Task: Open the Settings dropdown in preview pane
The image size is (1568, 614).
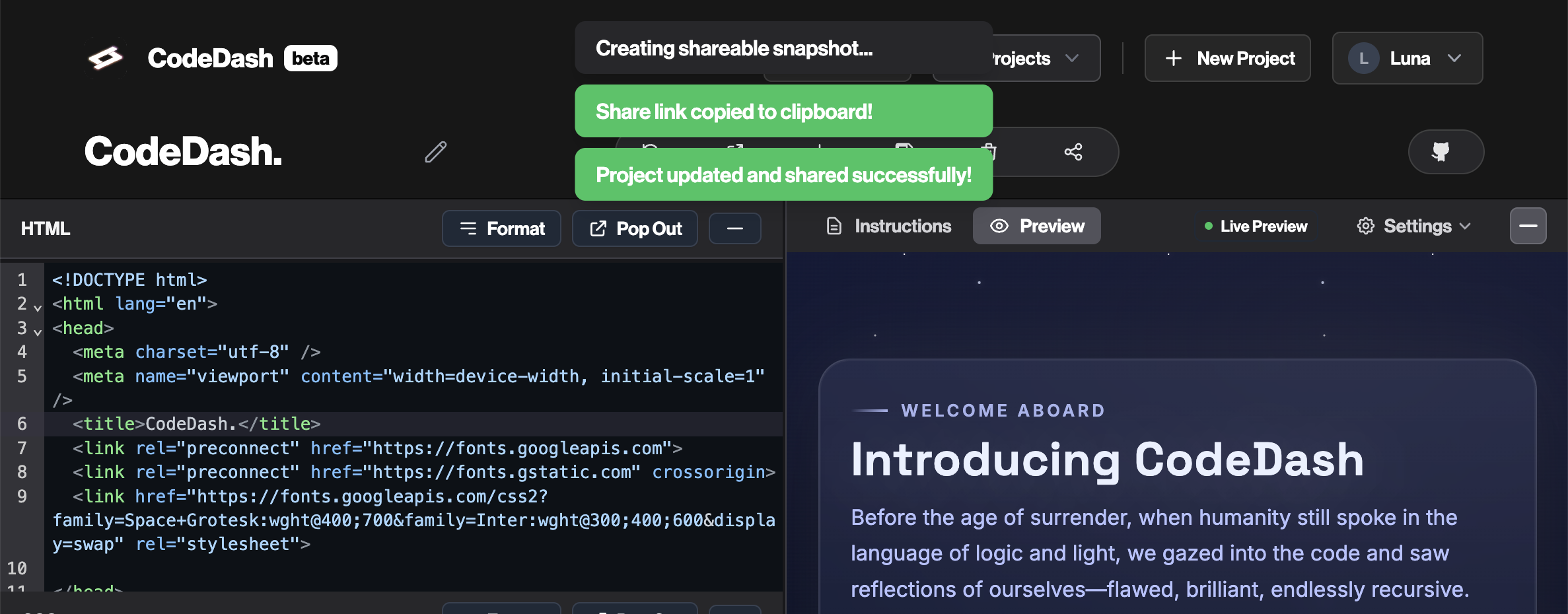Action: click(x=1413, y=226)
